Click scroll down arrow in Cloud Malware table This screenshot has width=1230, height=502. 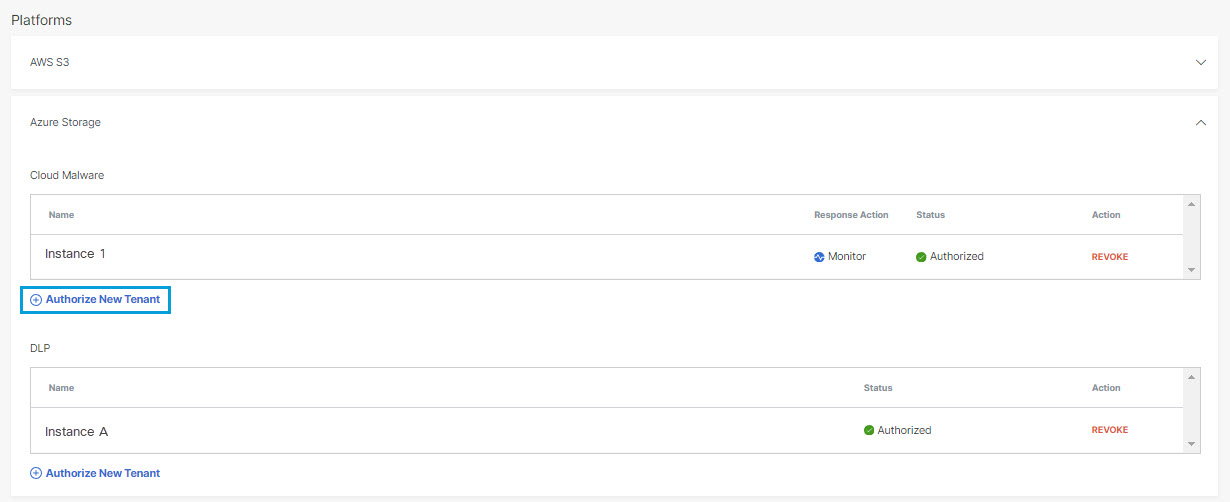pyautogui.click(x=1191, y=270)
